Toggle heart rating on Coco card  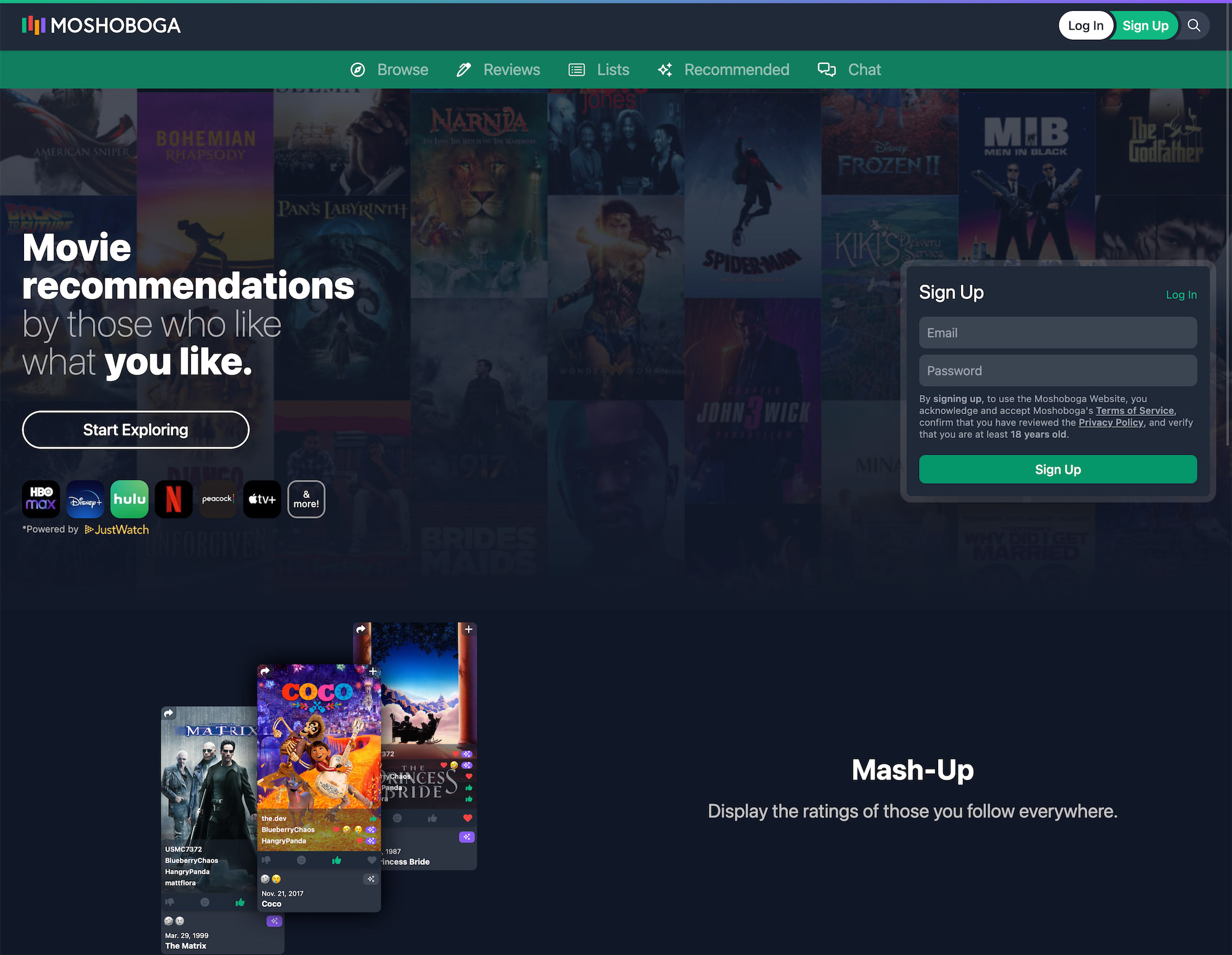(371, 860)
